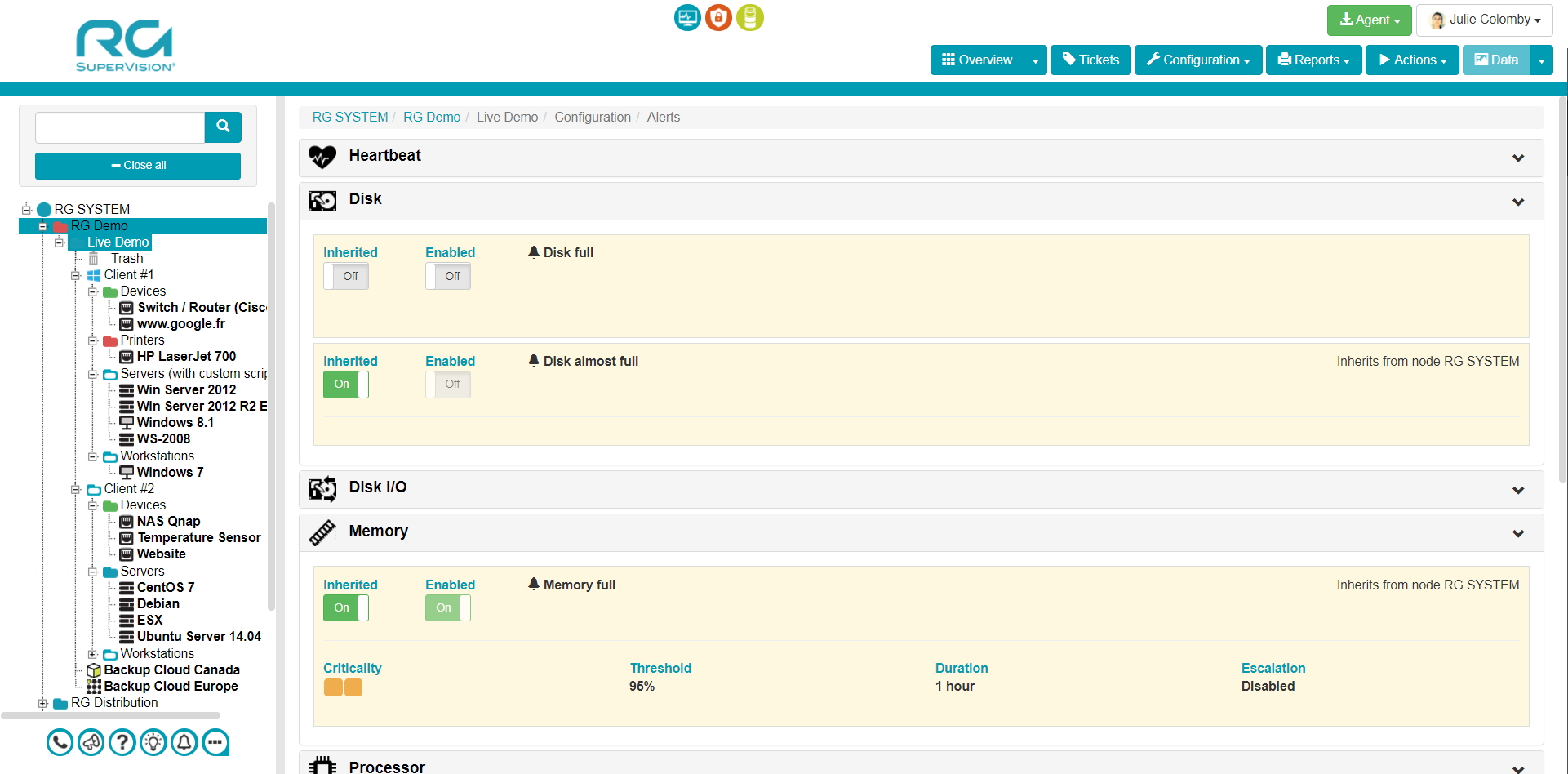Click the lightbulb ideas icon
The width and height of the screenshot is (1568, 774).
(x=153, y=742)
